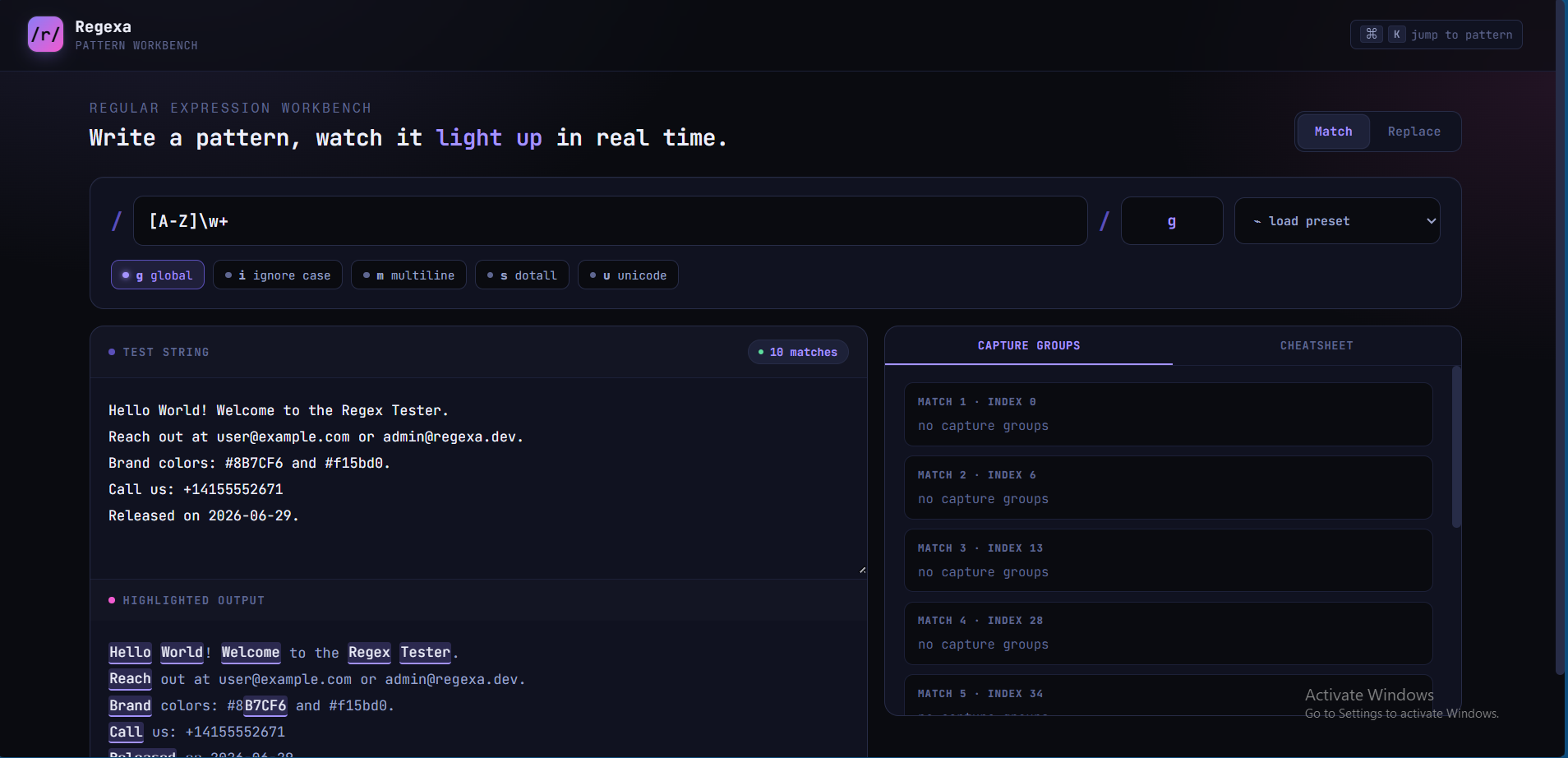
Task: Switch to Match mode
Action: coord(1333,132)
